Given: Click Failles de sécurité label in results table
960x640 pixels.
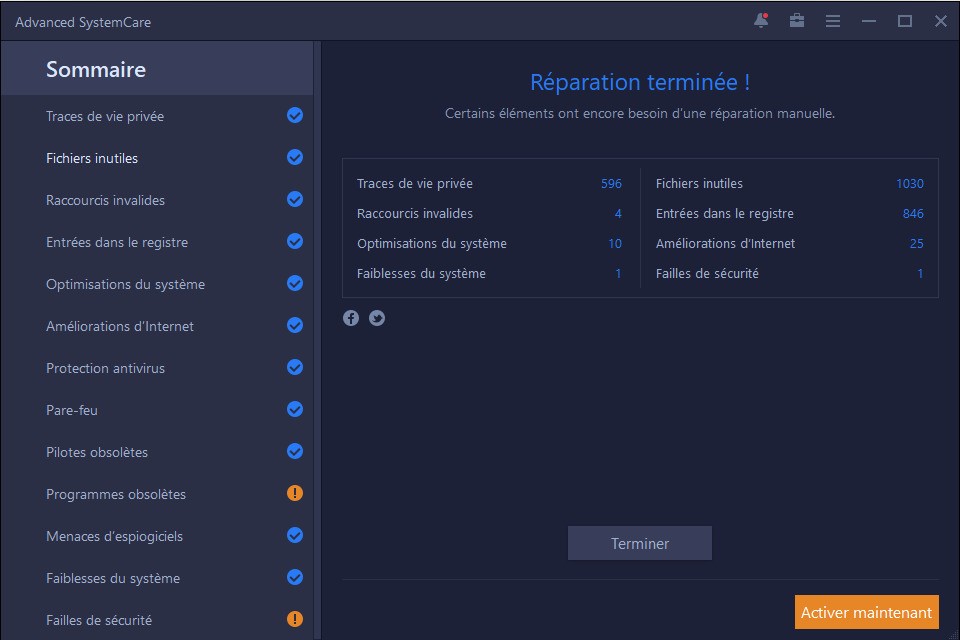Looking at the screenshot, I should click(x=707, y=274).
